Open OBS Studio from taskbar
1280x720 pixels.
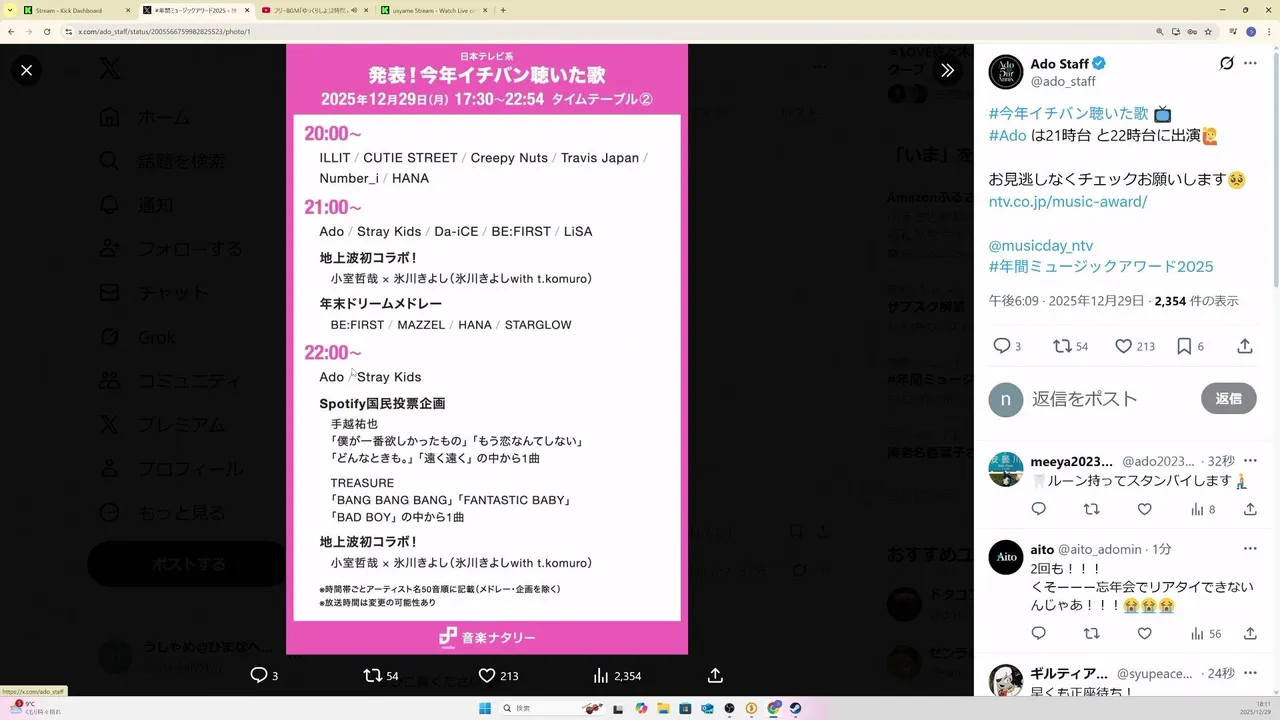tap(729, 709)
